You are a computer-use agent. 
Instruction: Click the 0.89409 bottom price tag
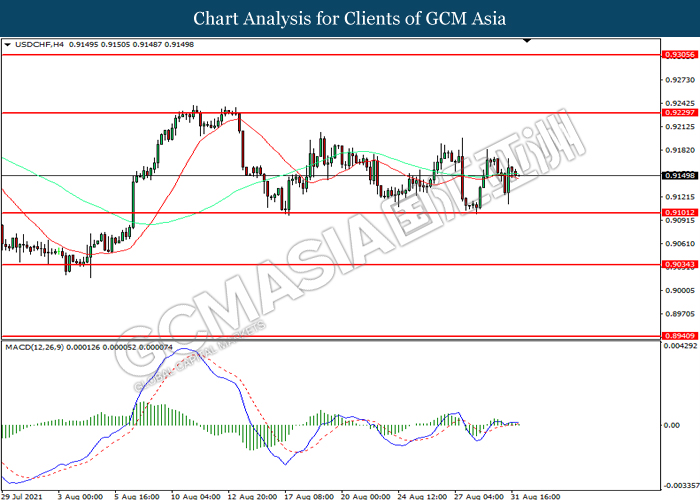pyautogui.click(x=676, y=337)
